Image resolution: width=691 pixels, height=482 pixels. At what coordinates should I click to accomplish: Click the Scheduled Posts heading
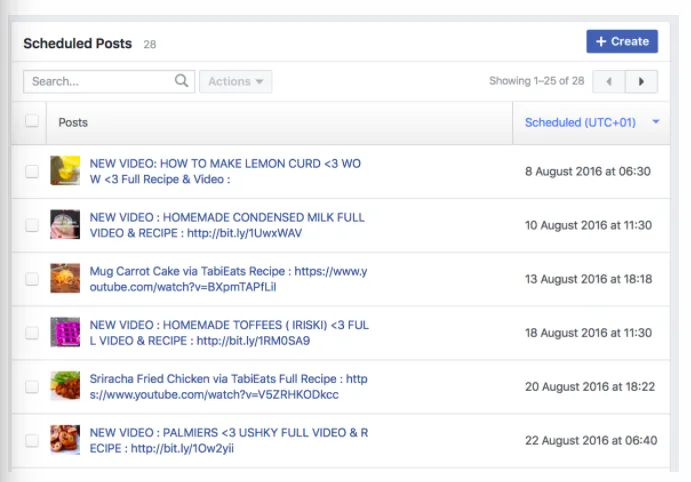78,43
